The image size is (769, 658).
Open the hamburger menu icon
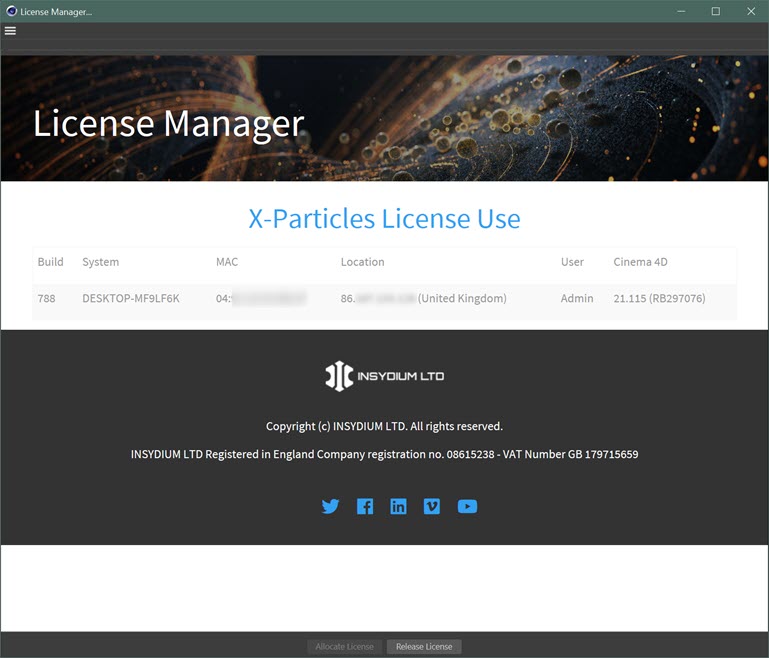[10, 31]
